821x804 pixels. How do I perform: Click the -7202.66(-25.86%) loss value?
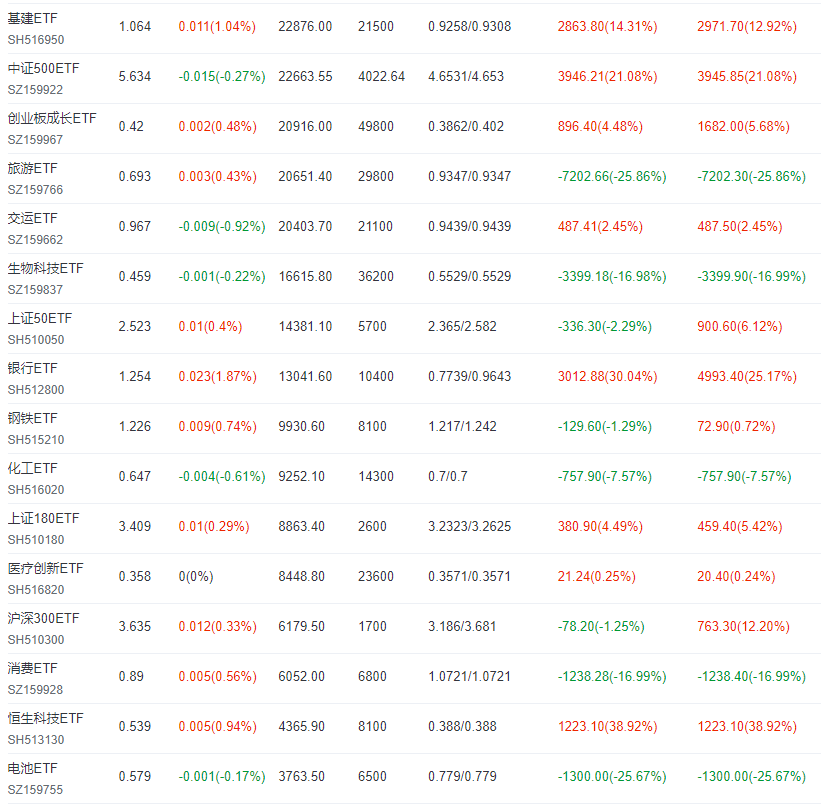pos(612,176)
